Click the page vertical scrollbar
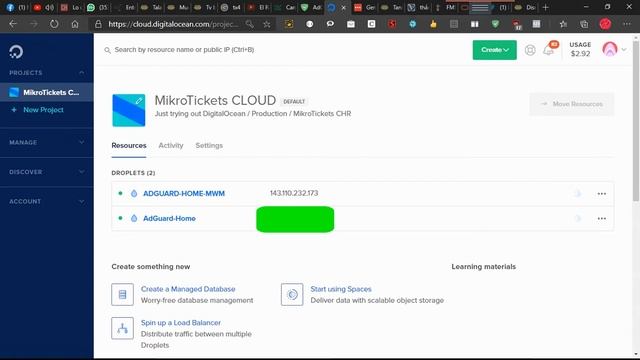The width and height of the screenshot is (640, 360). click(636, 120)
